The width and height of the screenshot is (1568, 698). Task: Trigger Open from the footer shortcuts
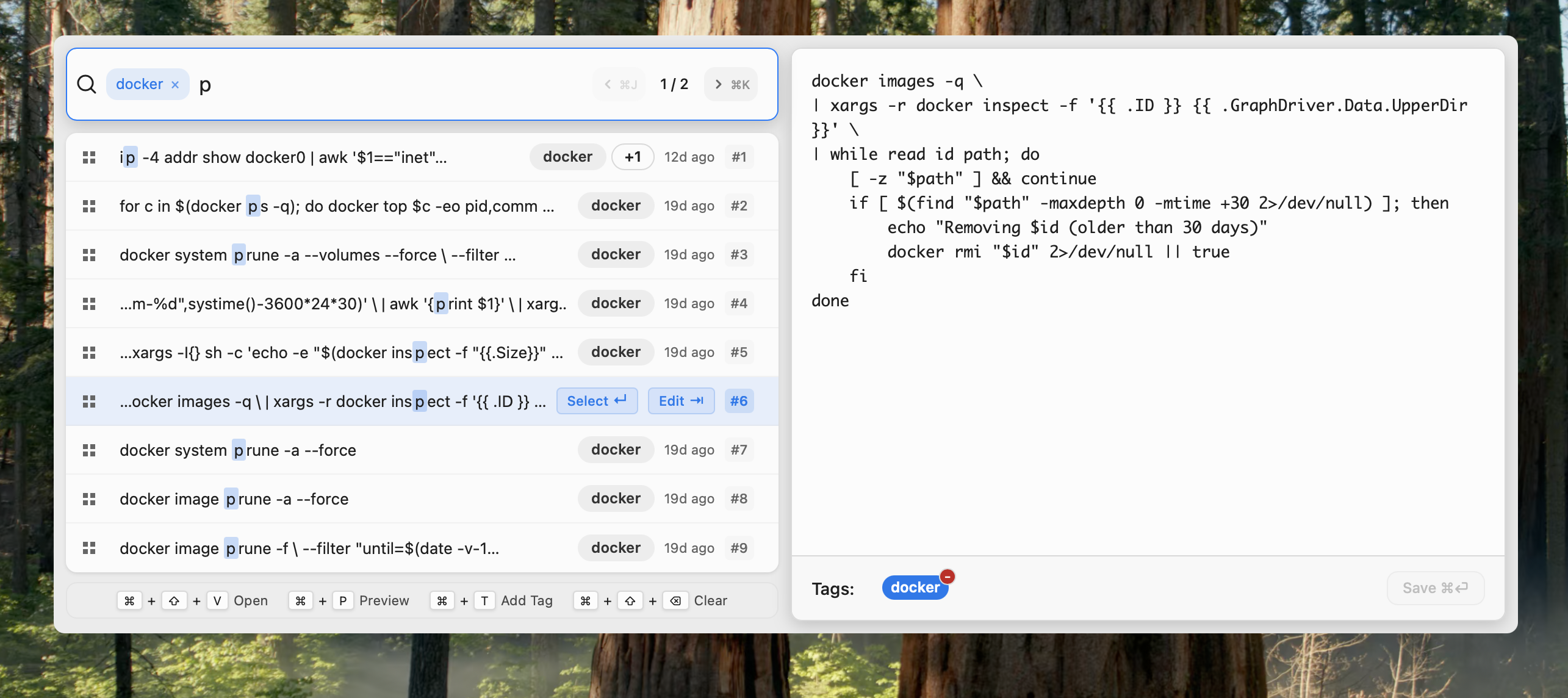(250, 600)
